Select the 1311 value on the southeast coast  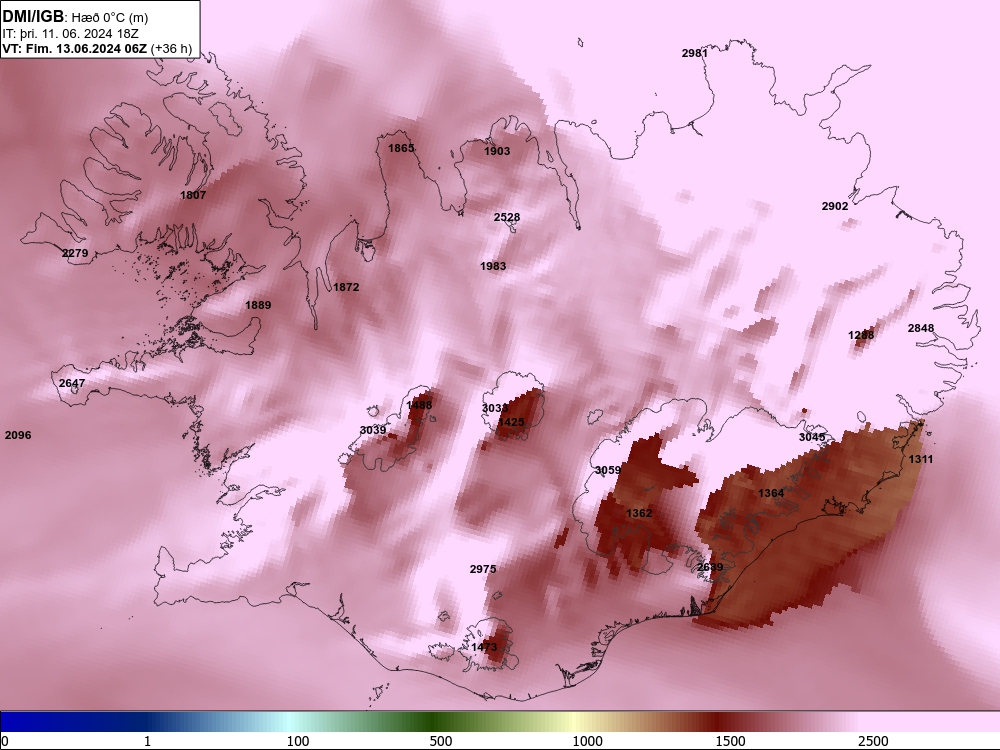[x=920, y=459]
